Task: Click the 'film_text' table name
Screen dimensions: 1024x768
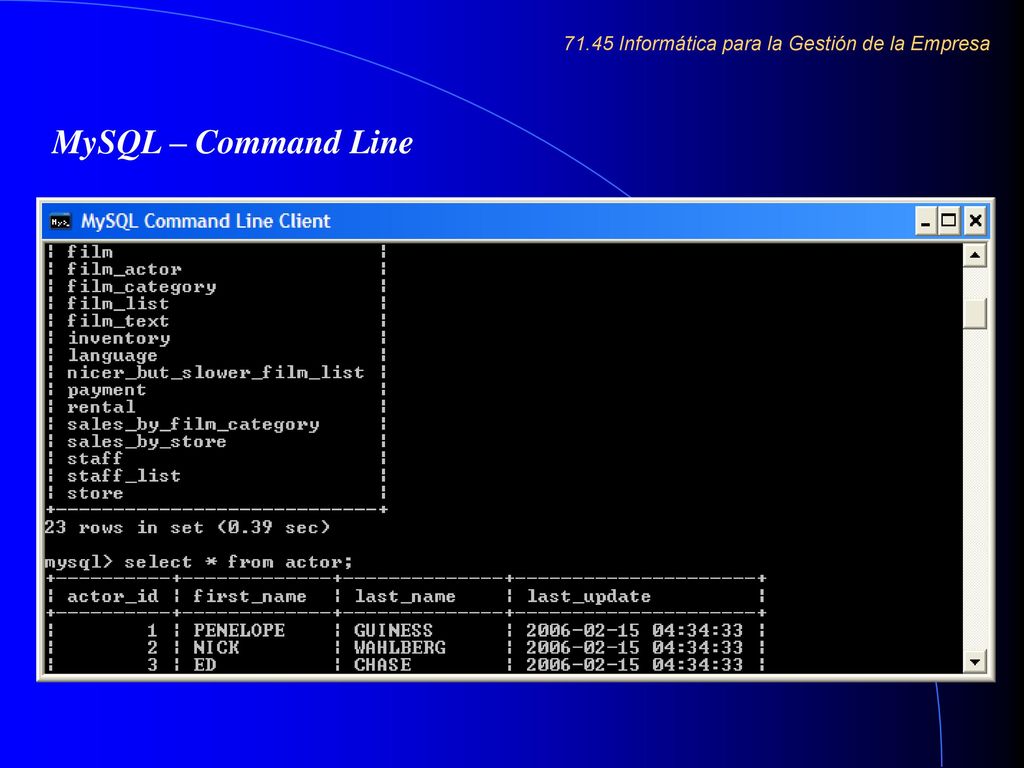Action: click(118, 321)
